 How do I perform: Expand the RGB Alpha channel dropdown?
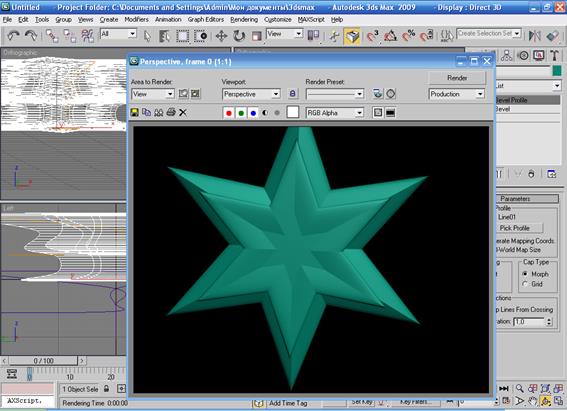334,113
